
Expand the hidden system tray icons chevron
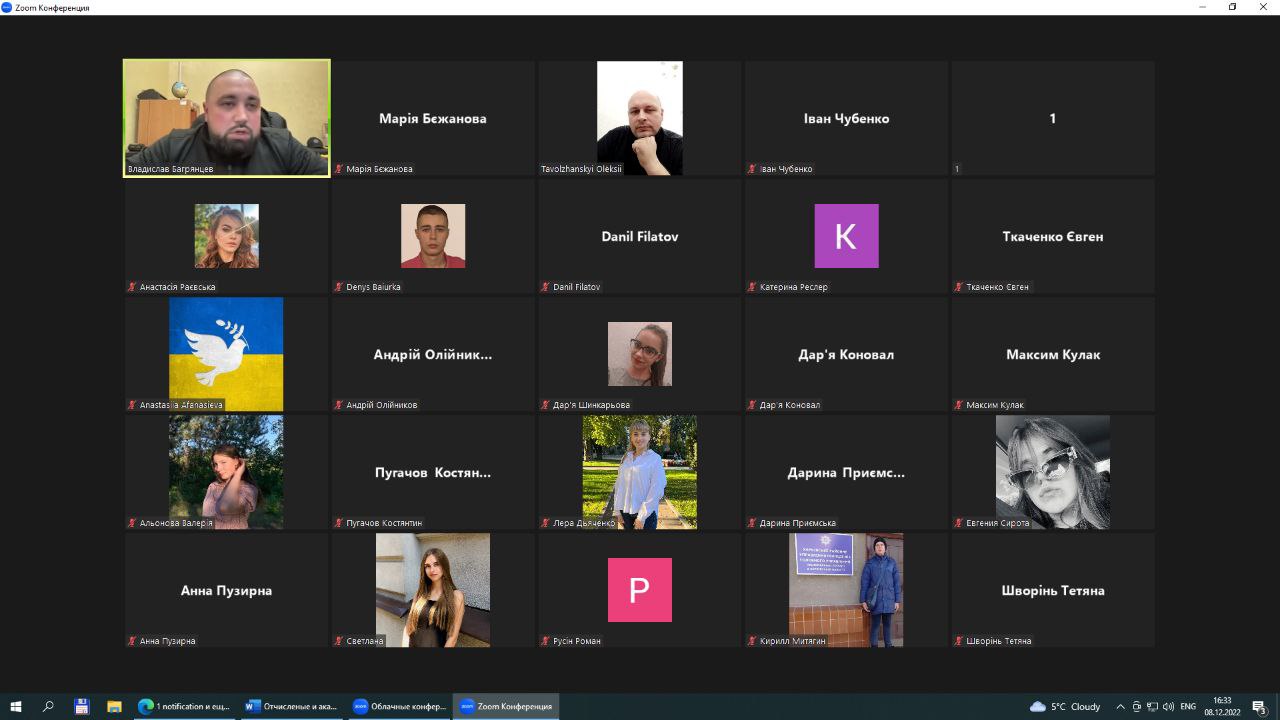[x=1120, y=706]
